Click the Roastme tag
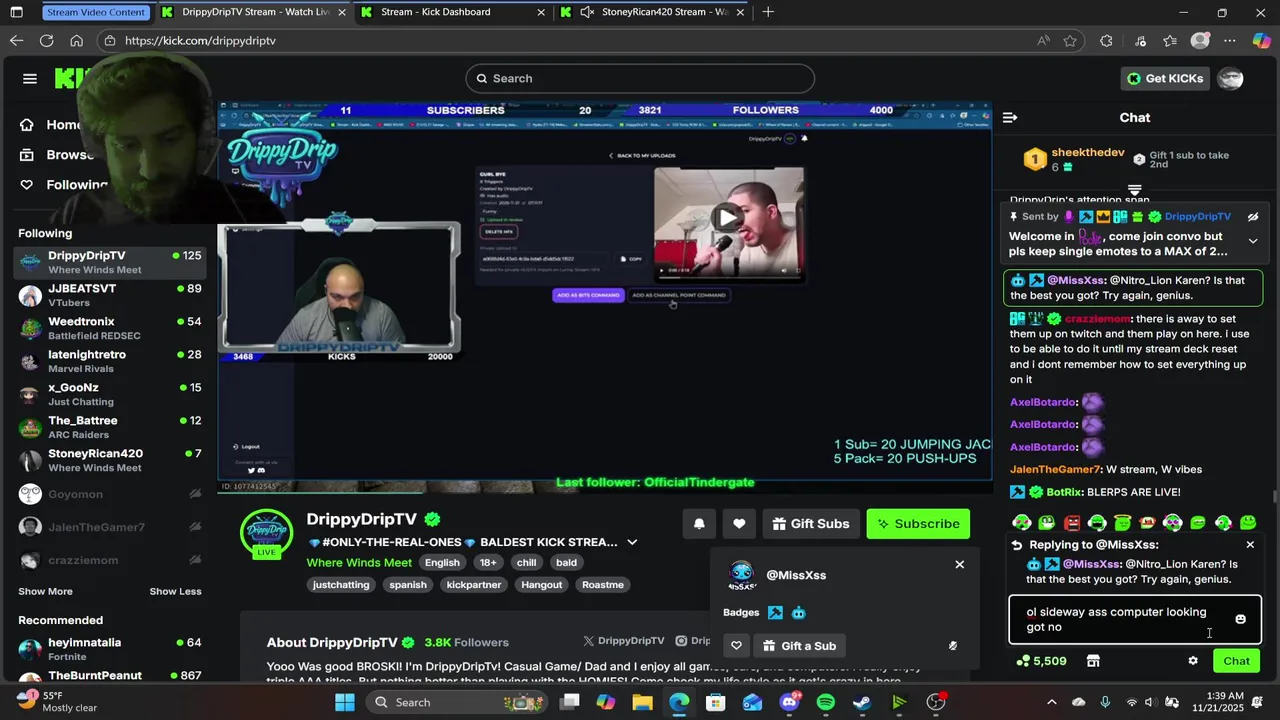The image size is (1280, 720). [x=602, y=585]
